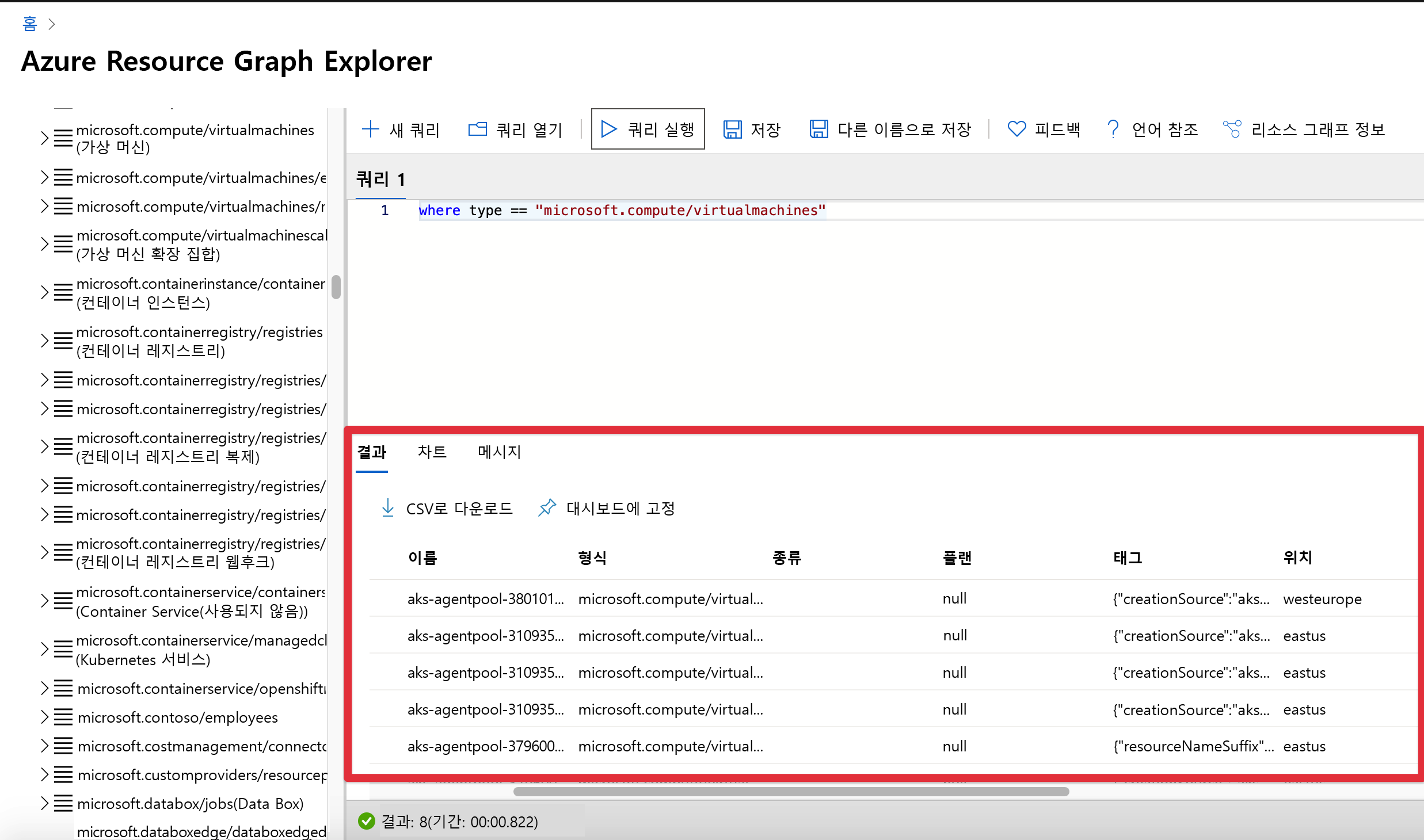Expand the 컨테이너 레지스트리 복제 node
1424x840 pixels.
pos(44,446)
